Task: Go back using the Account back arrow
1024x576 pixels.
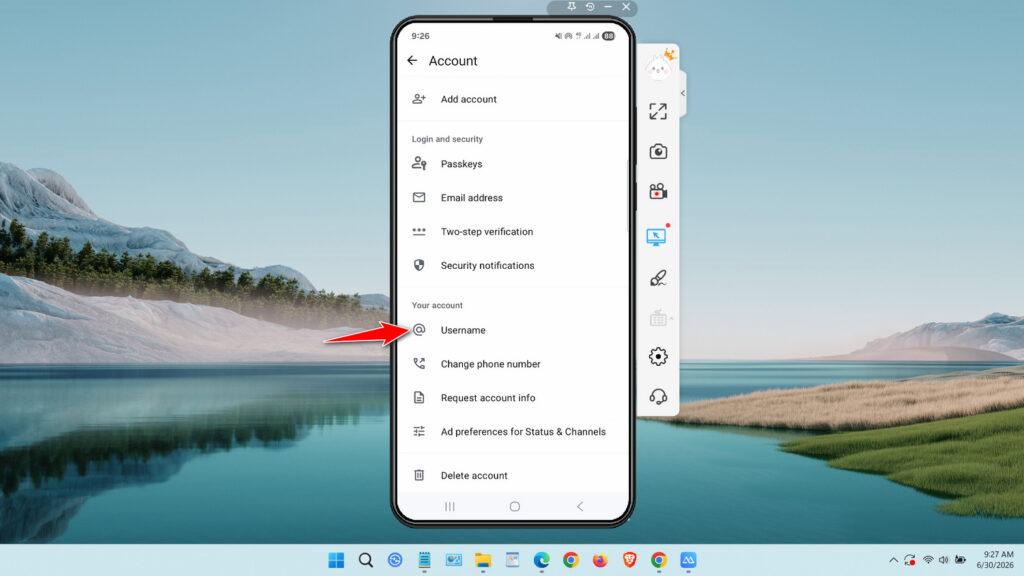Action: tap(412, 61)
